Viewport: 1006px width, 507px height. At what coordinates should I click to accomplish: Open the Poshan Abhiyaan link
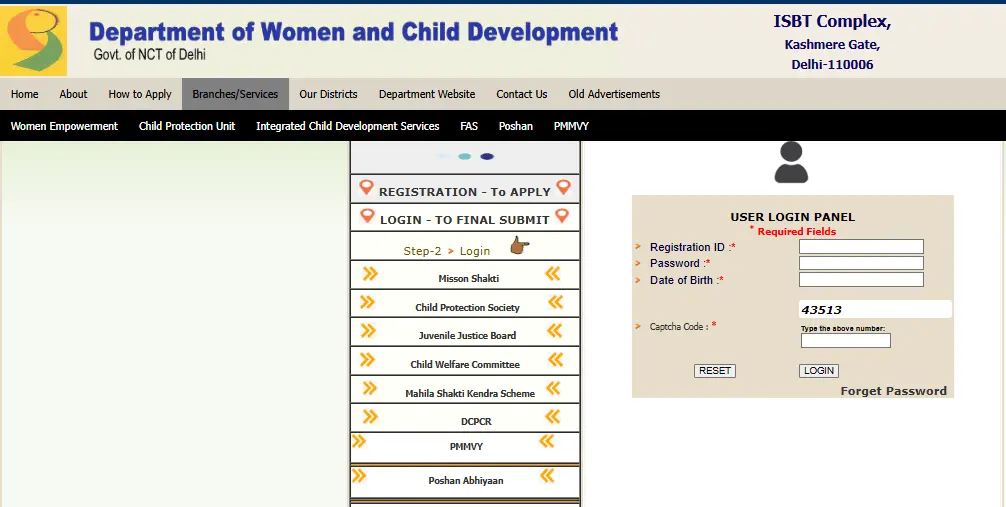466,481
